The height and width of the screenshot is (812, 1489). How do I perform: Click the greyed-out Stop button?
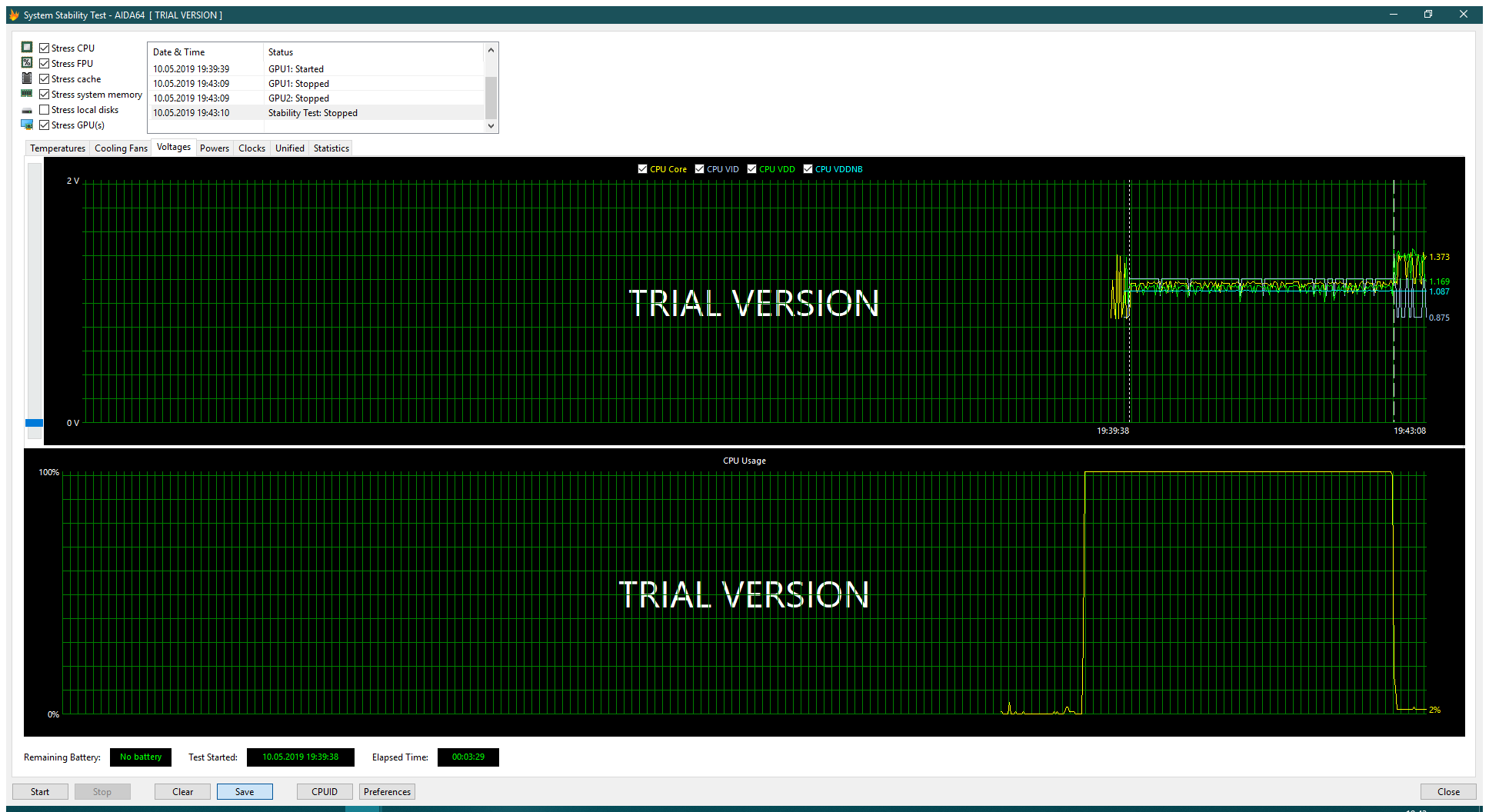click(x=102, y=792)
